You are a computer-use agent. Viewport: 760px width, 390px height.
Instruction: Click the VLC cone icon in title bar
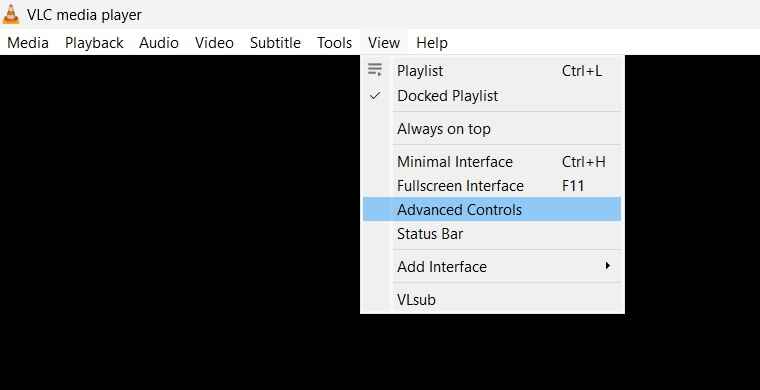point(11,14)
